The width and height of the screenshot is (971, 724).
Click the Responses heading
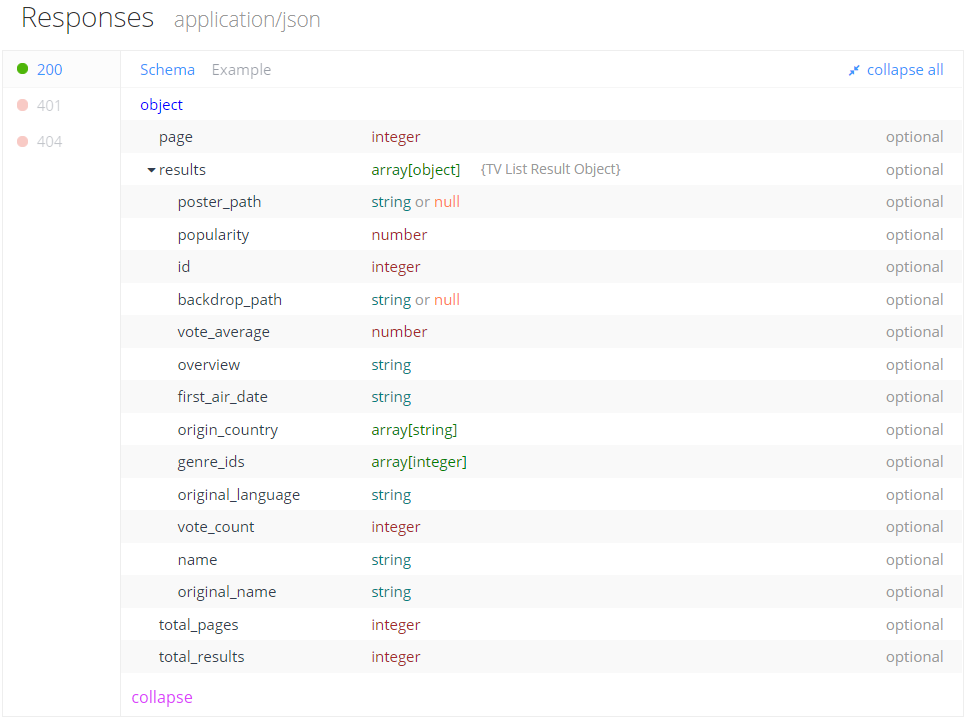click(87, 18)
